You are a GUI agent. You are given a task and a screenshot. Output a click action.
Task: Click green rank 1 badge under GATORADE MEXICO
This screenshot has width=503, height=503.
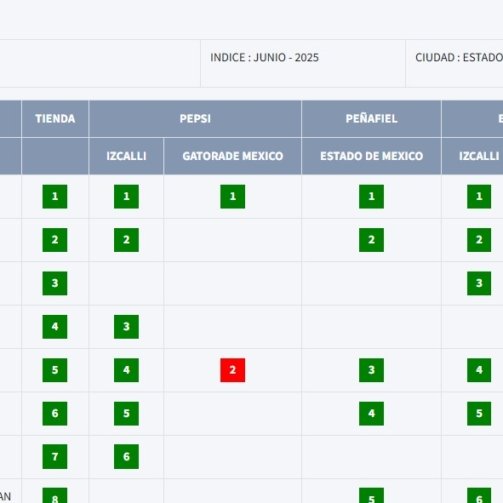pos(233,196)
